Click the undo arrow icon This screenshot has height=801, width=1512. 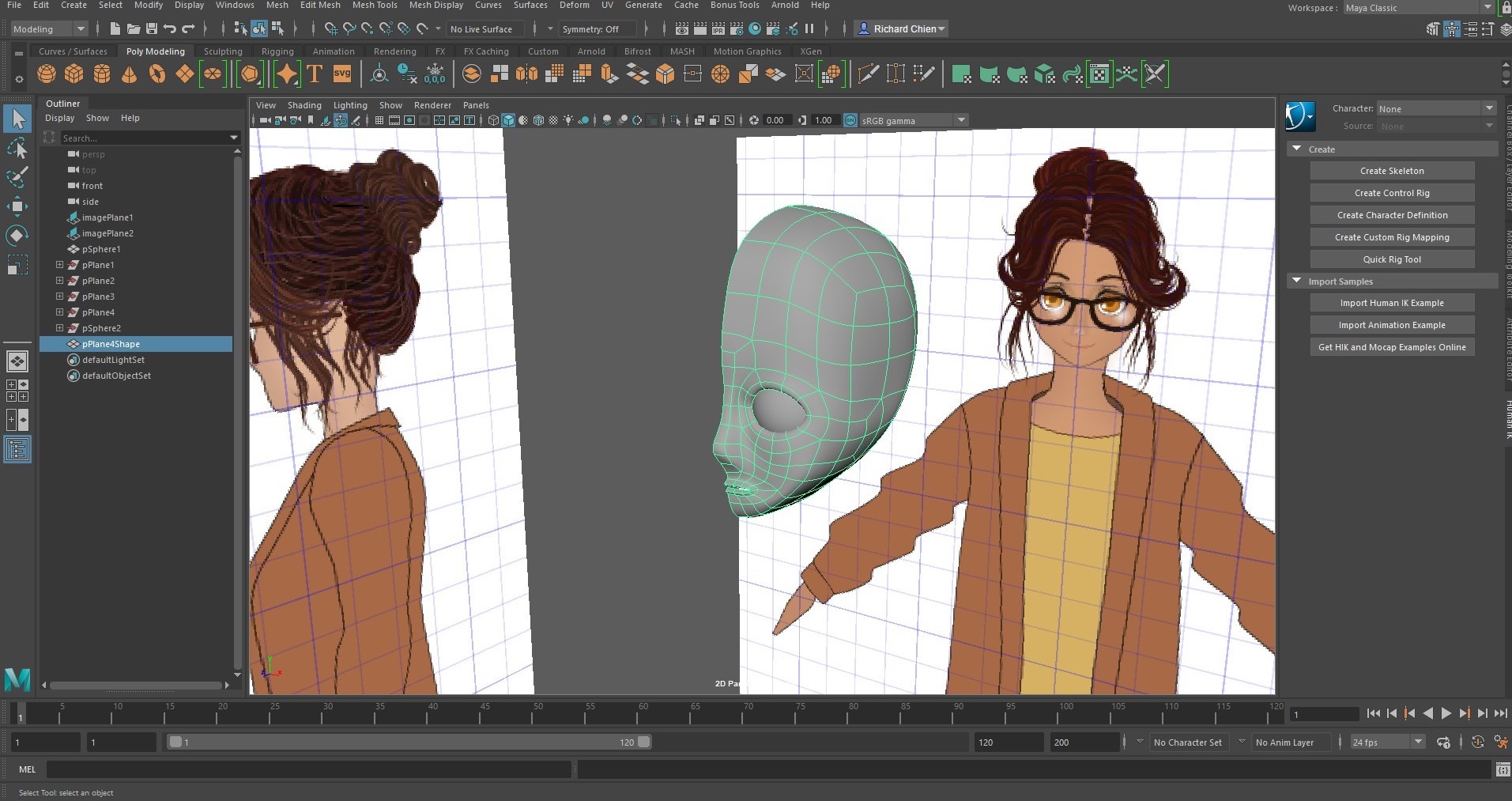[169, 29]
